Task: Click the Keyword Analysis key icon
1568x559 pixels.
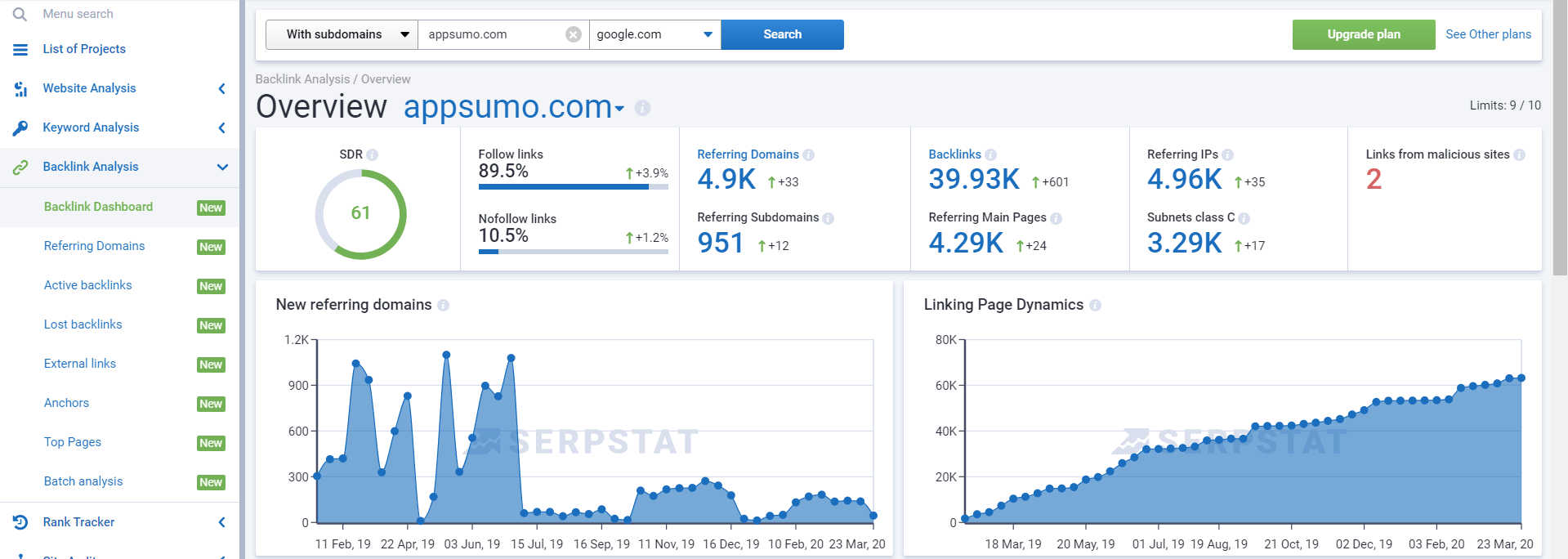Action: click(x=20, y=128)
